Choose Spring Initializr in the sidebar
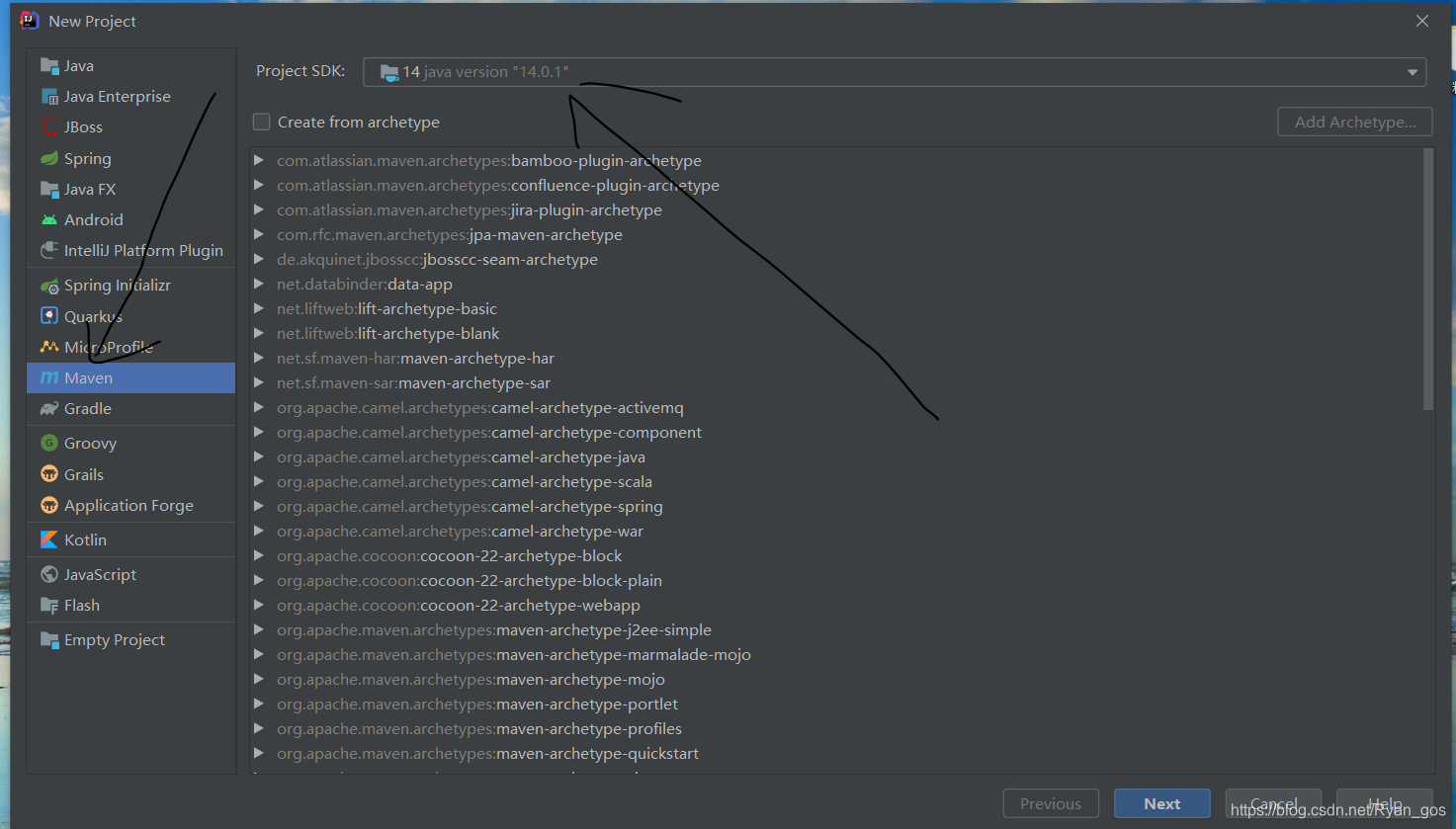The height and width of the screenshot is (829, 1456). pos(131,286)
